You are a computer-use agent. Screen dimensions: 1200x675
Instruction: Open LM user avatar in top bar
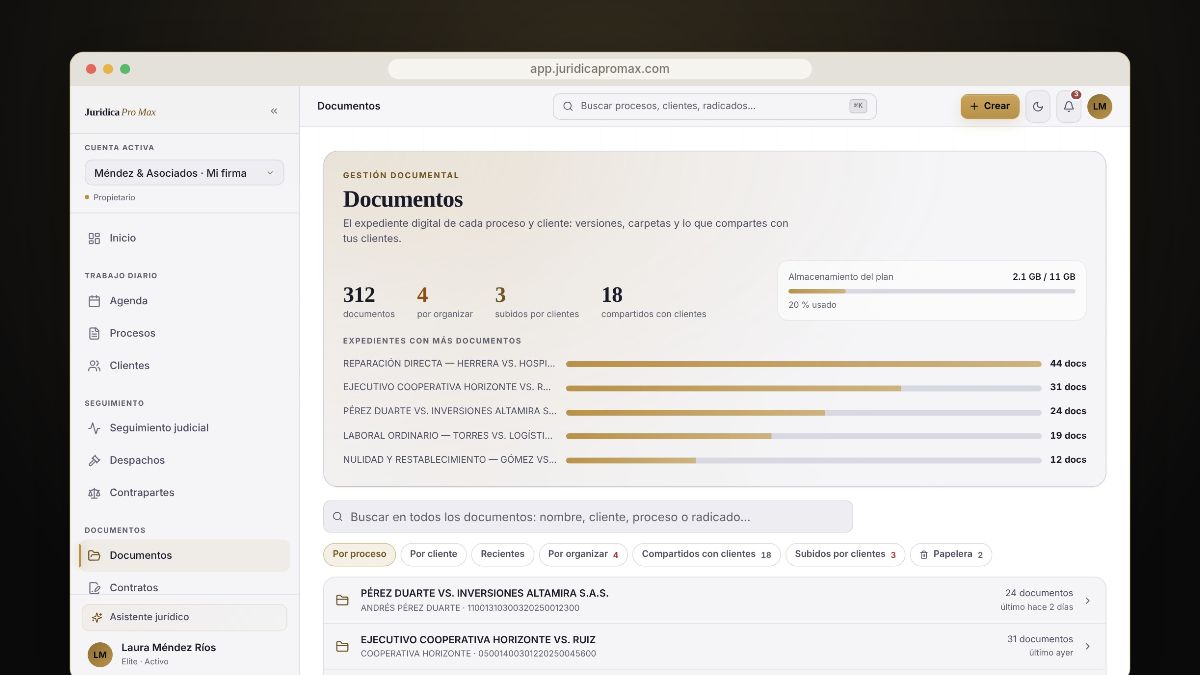point(1100,106)
